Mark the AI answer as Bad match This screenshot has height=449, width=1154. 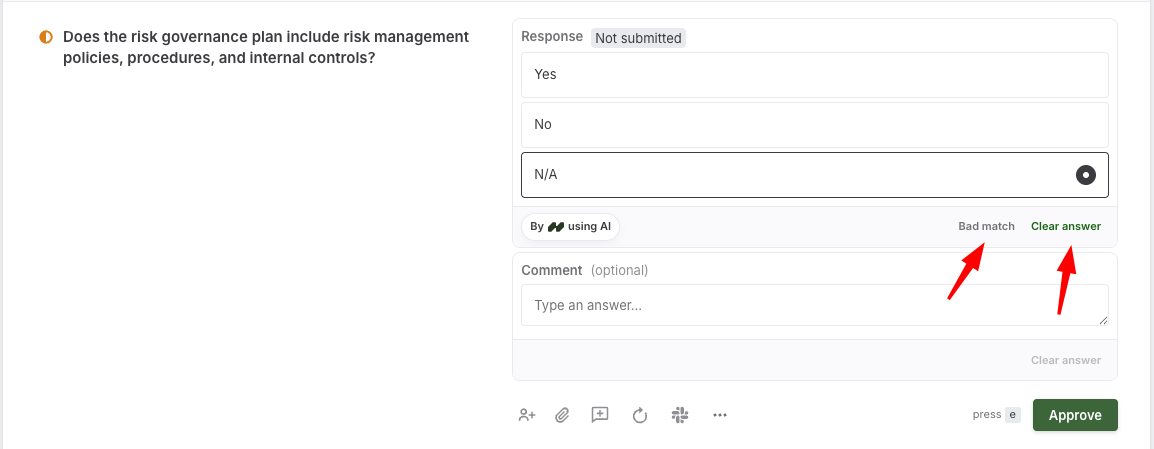point(986,226)
